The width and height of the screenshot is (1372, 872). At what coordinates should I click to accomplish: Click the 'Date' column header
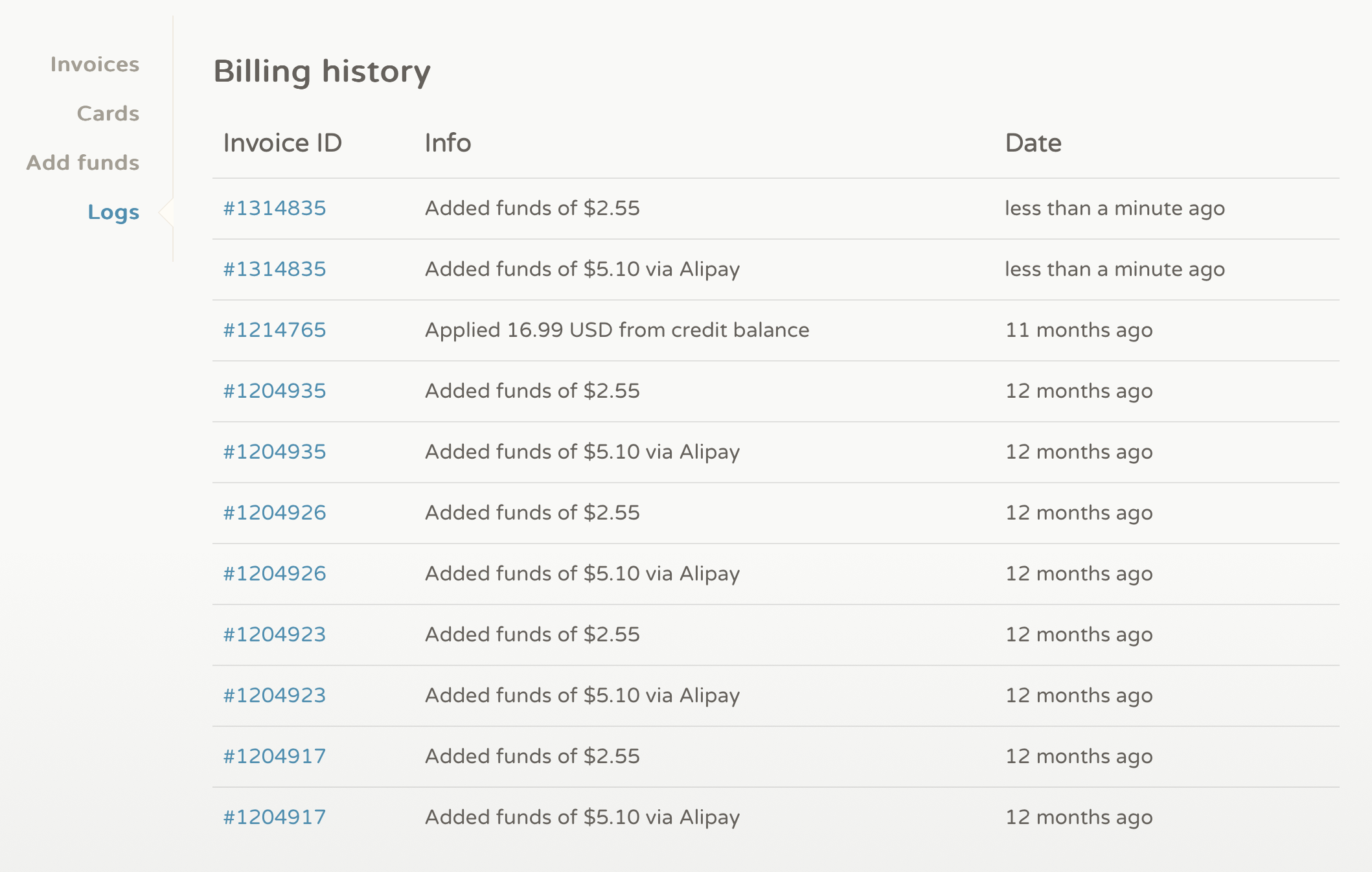(x=1033, y=143)
